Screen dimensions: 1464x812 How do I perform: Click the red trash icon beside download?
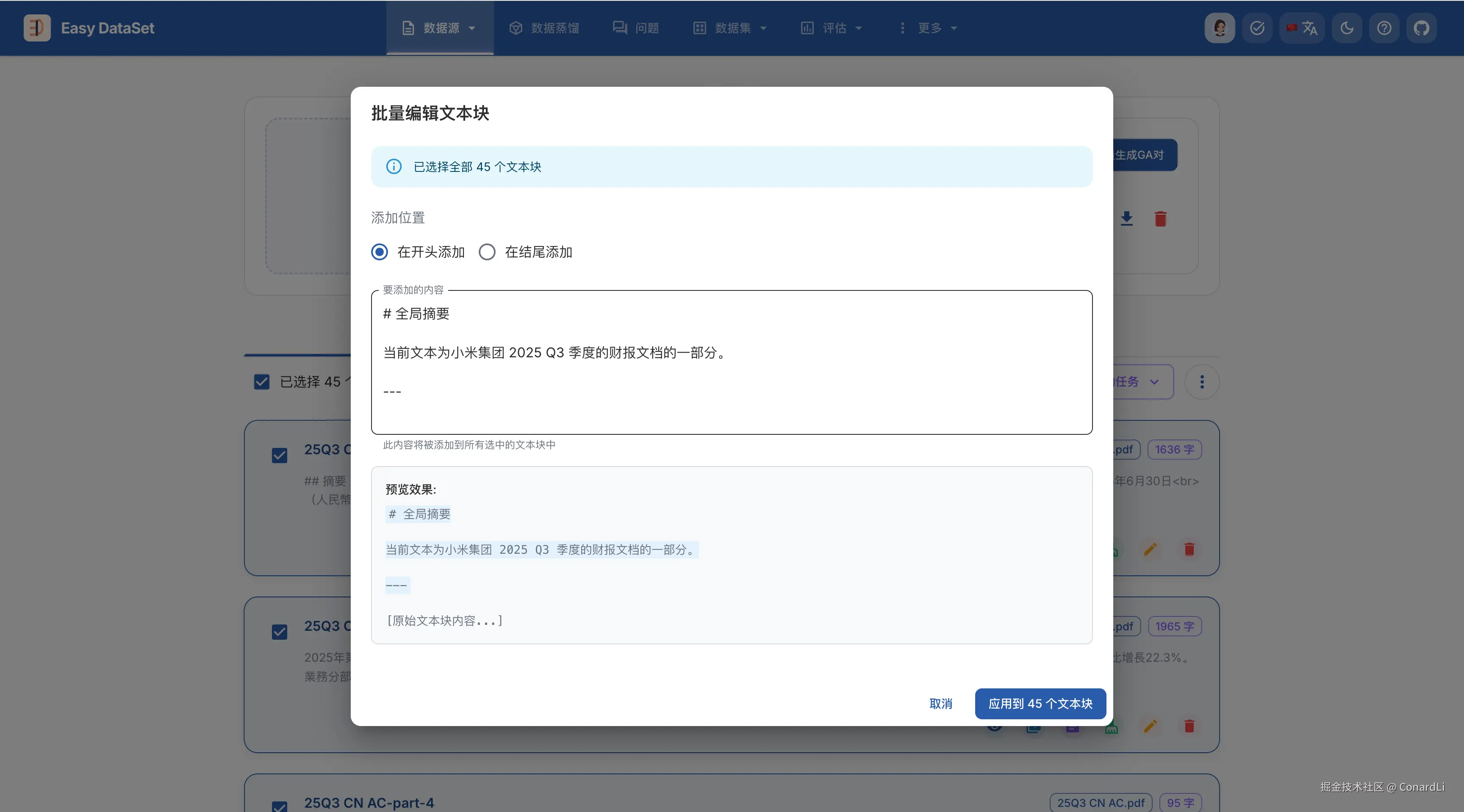click(x=1161, y=218)
